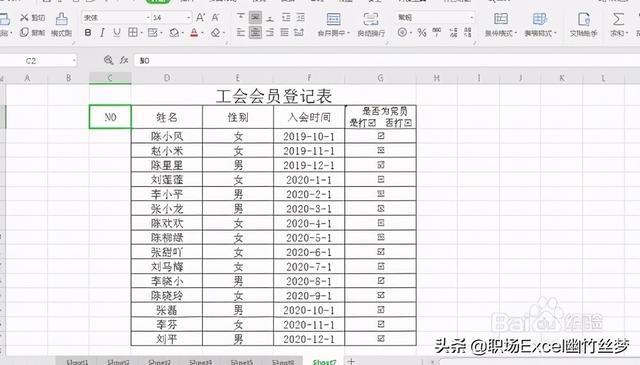The height and width of the screenshot is (365, 640).
Task: Click the decrease font size icon
Action: pos(215,18)
